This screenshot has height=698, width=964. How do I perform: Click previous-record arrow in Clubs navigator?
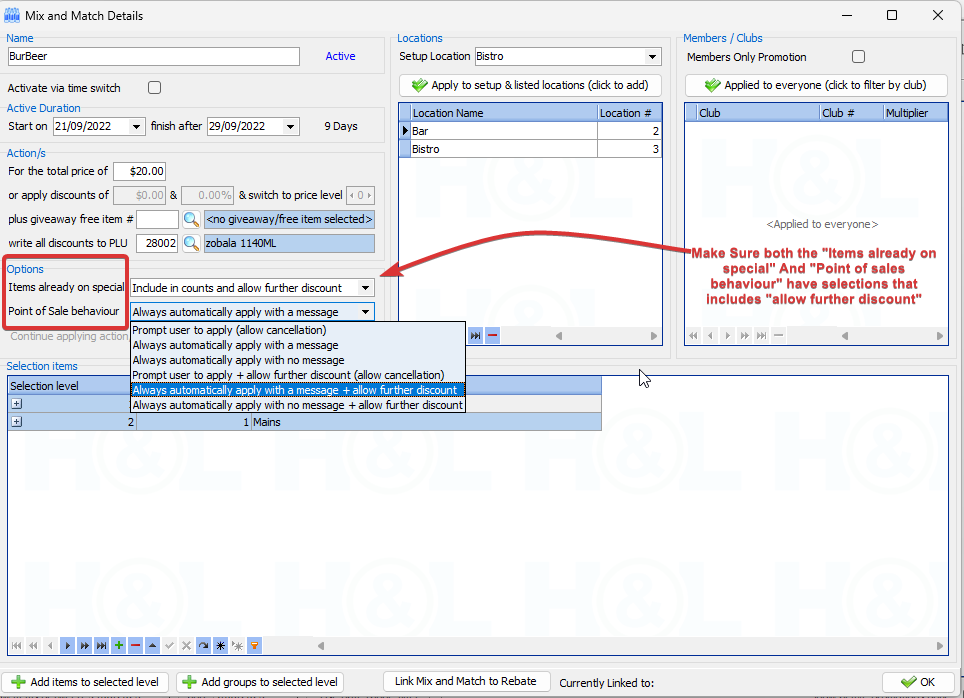coord(711,336)
